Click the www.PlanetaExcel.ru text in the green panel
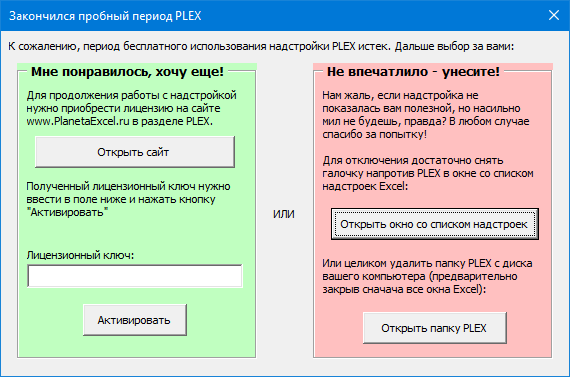 pyautogui.click(x=78, y=121)
